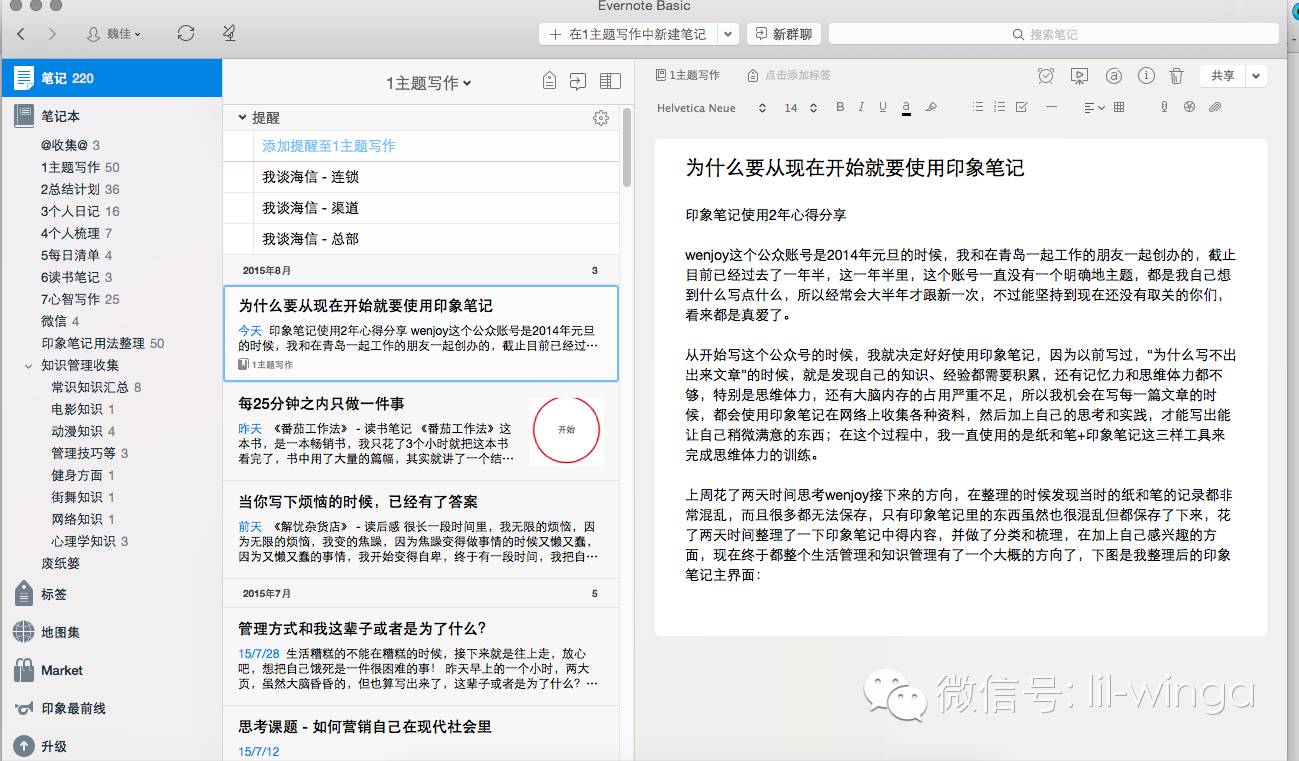Click 添加提醒至1主题写作 link
The width and height of the screenshot is (1299, 761).
pos(329,146)
